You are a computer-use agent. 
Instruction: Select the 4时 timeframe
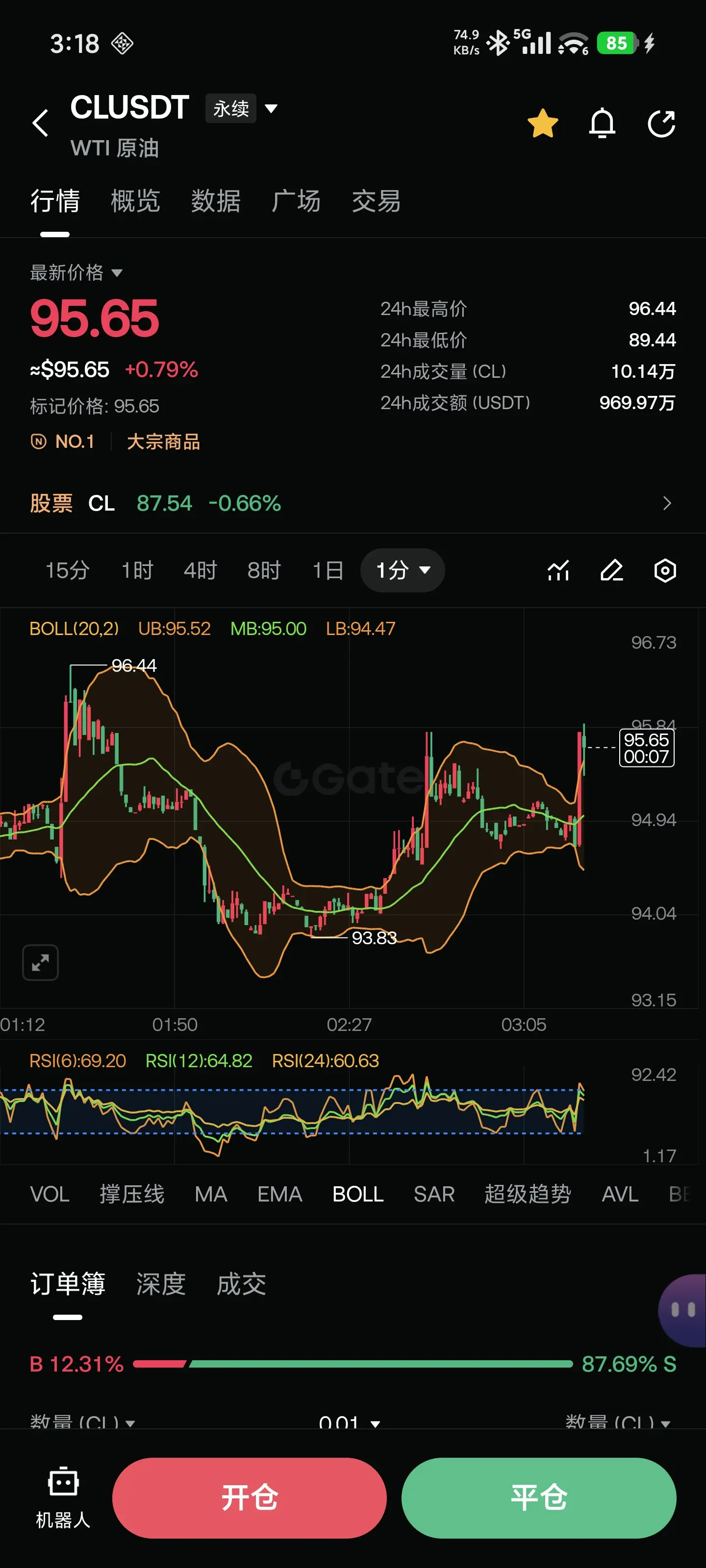point(201,570)
